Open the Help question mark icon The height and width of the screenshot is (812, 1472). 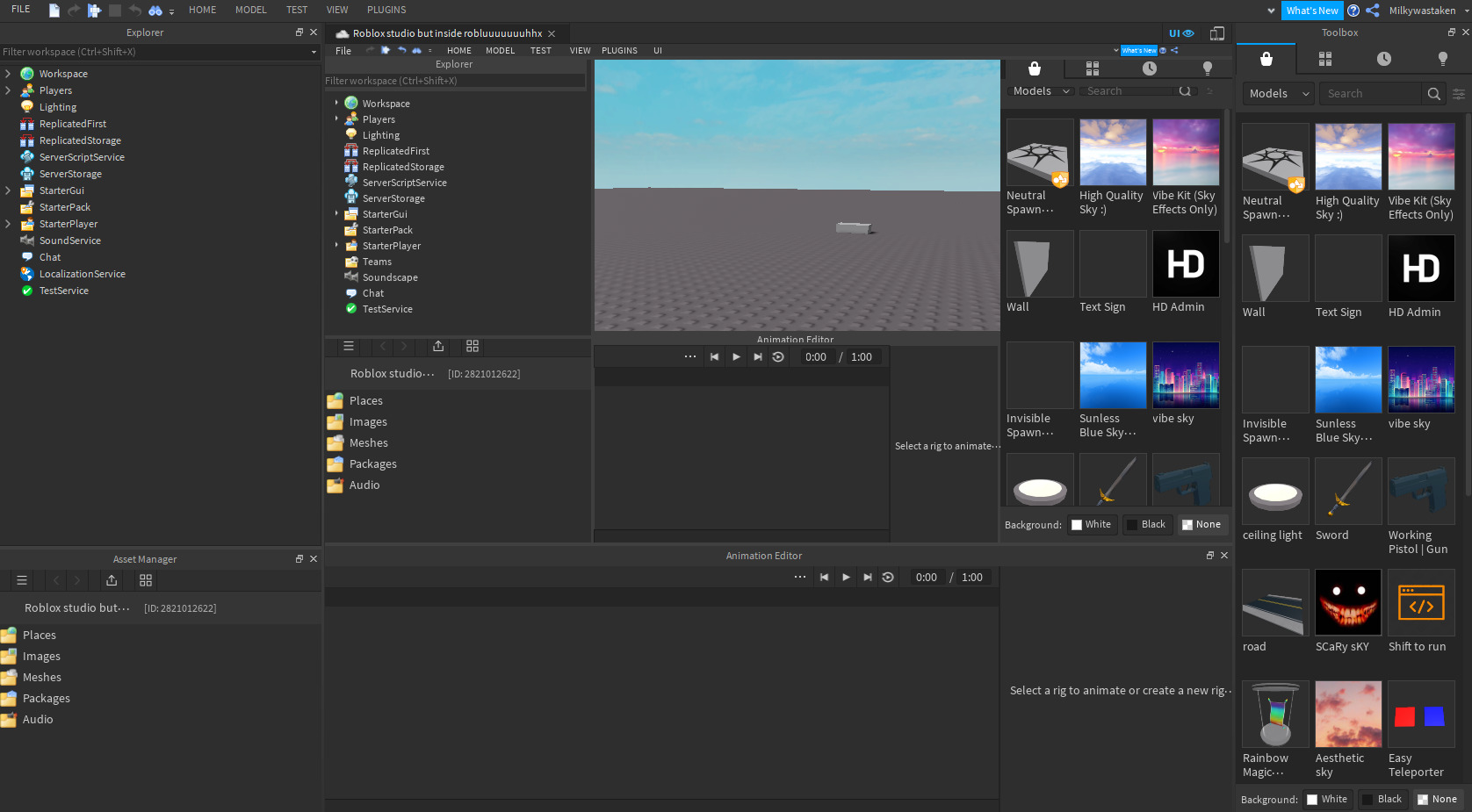point(1353,11)
